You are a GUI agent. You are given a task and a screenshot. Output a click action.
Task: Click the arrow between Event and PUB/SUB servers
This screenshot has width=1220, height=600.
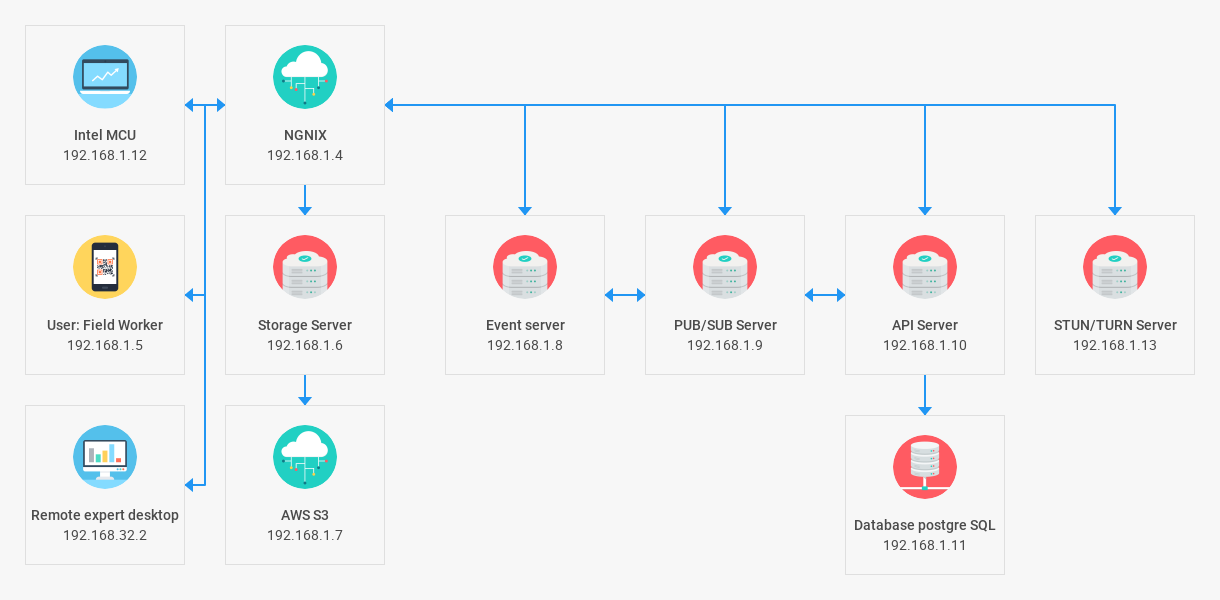tap(625, 295)
